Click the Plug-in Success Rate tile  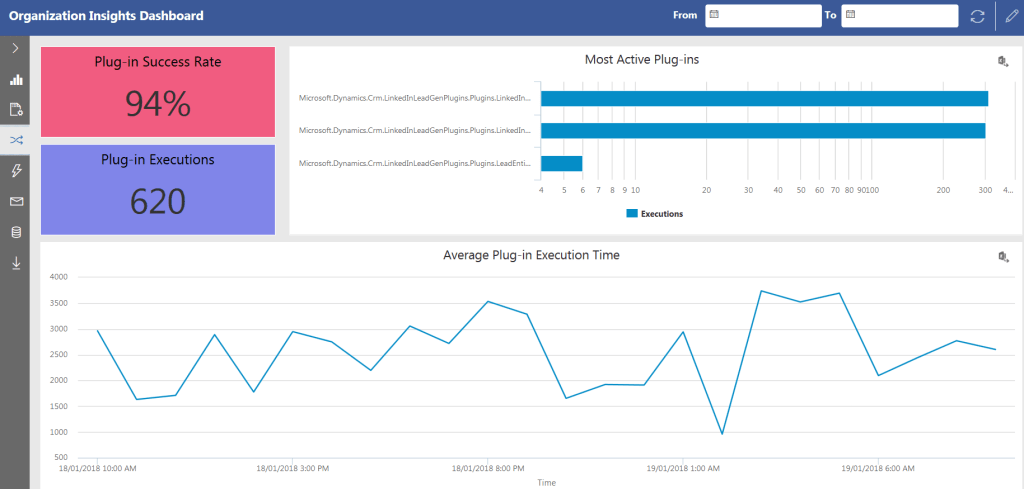158,91
